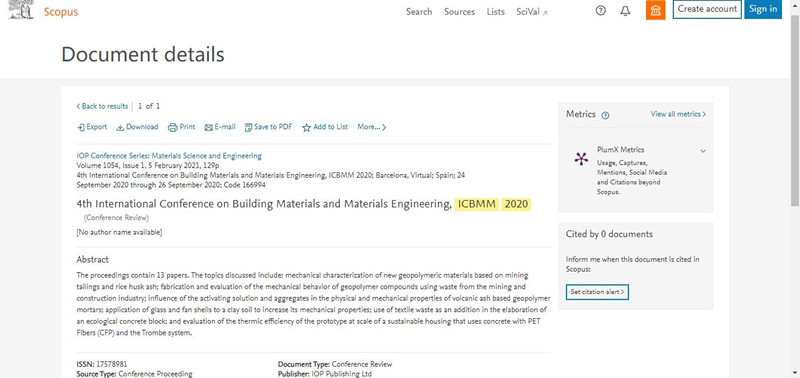The width and height of the screenshot is (800, 378).
Task: Open the SciVal external link
Action: coord(532,11)
